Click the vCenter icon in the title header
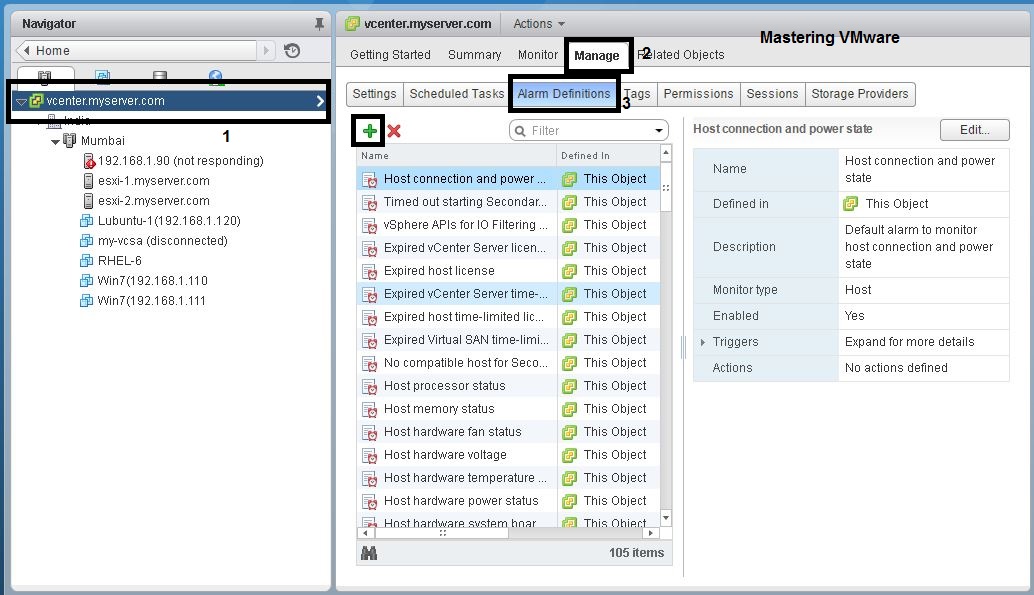 coord(353,24)
